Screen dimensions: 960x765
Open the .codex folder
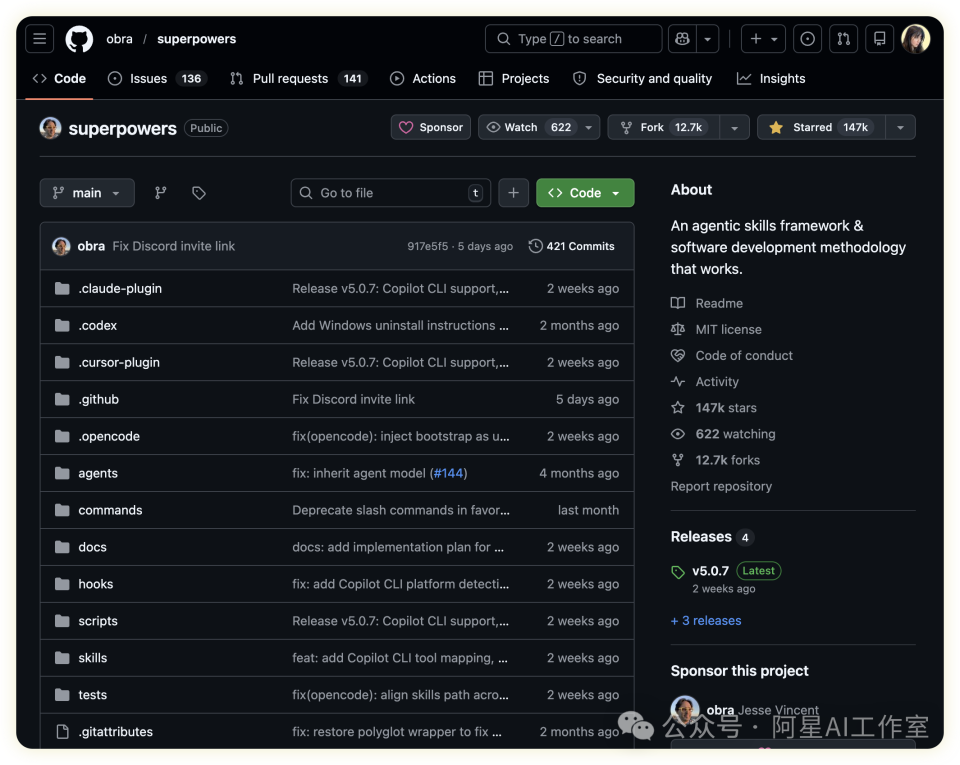(x=97, y=326)
